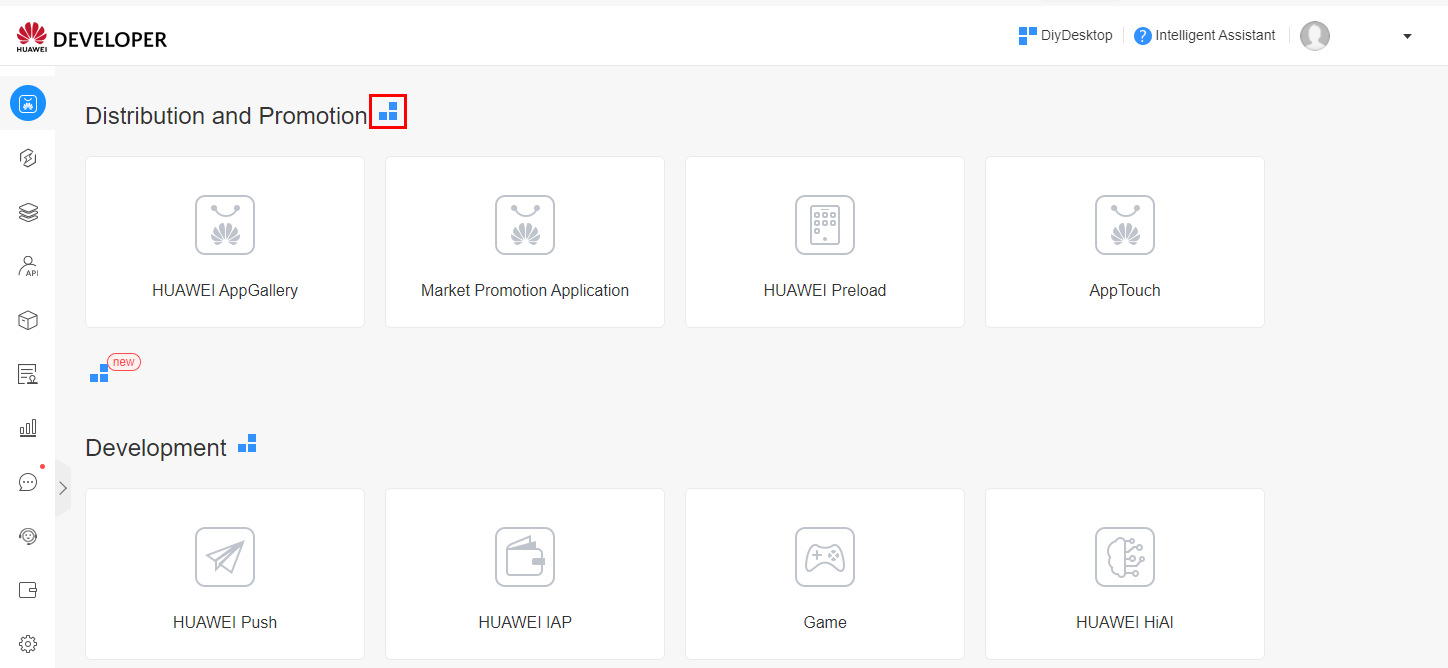Screen dimensions: 1448x668
Task: Click the HUAWEI Preload label
Action: [825, 290]
